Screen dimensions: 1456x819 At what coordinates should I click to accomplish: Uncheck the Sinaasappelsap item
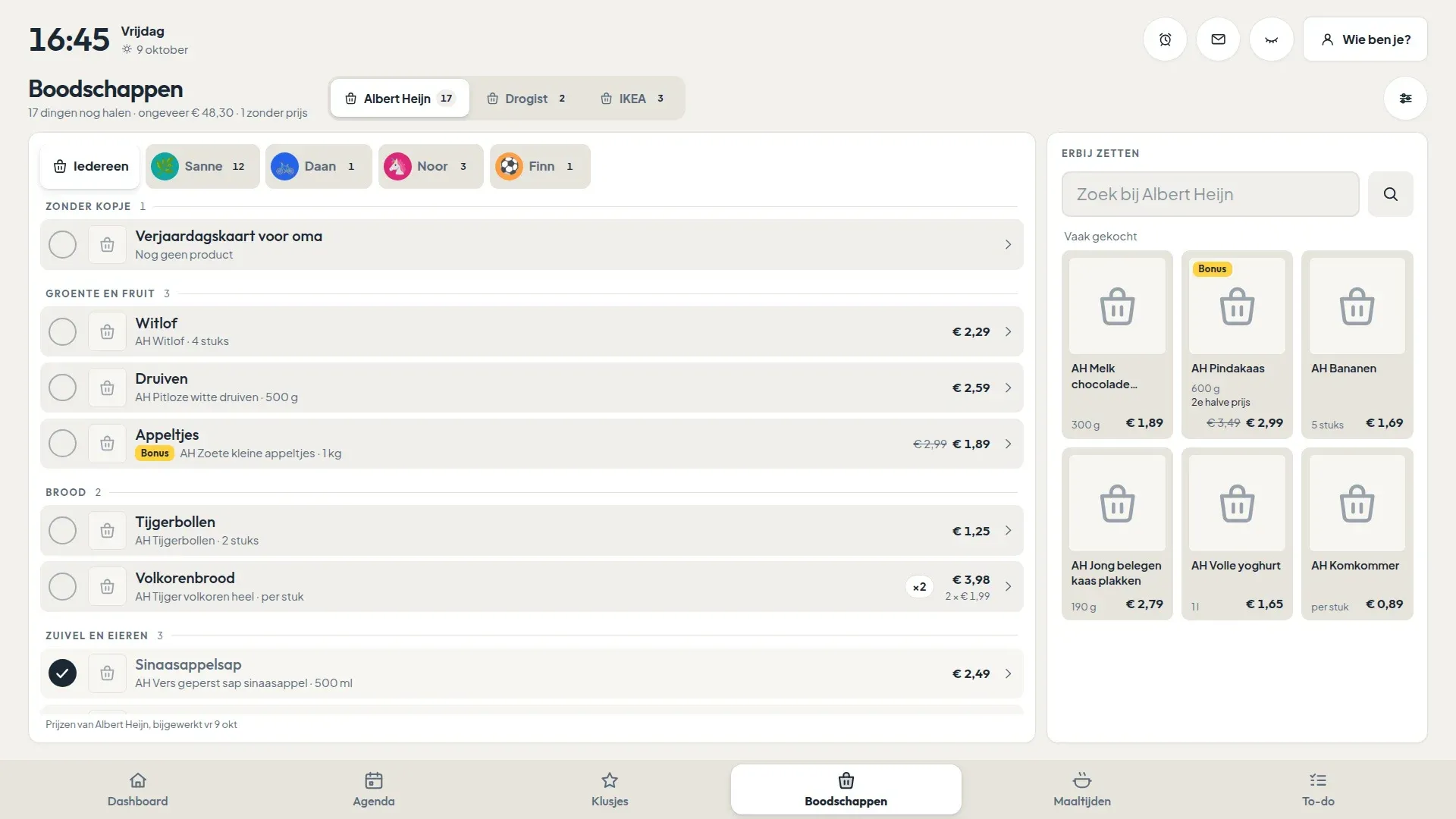[x=62, y=673]
